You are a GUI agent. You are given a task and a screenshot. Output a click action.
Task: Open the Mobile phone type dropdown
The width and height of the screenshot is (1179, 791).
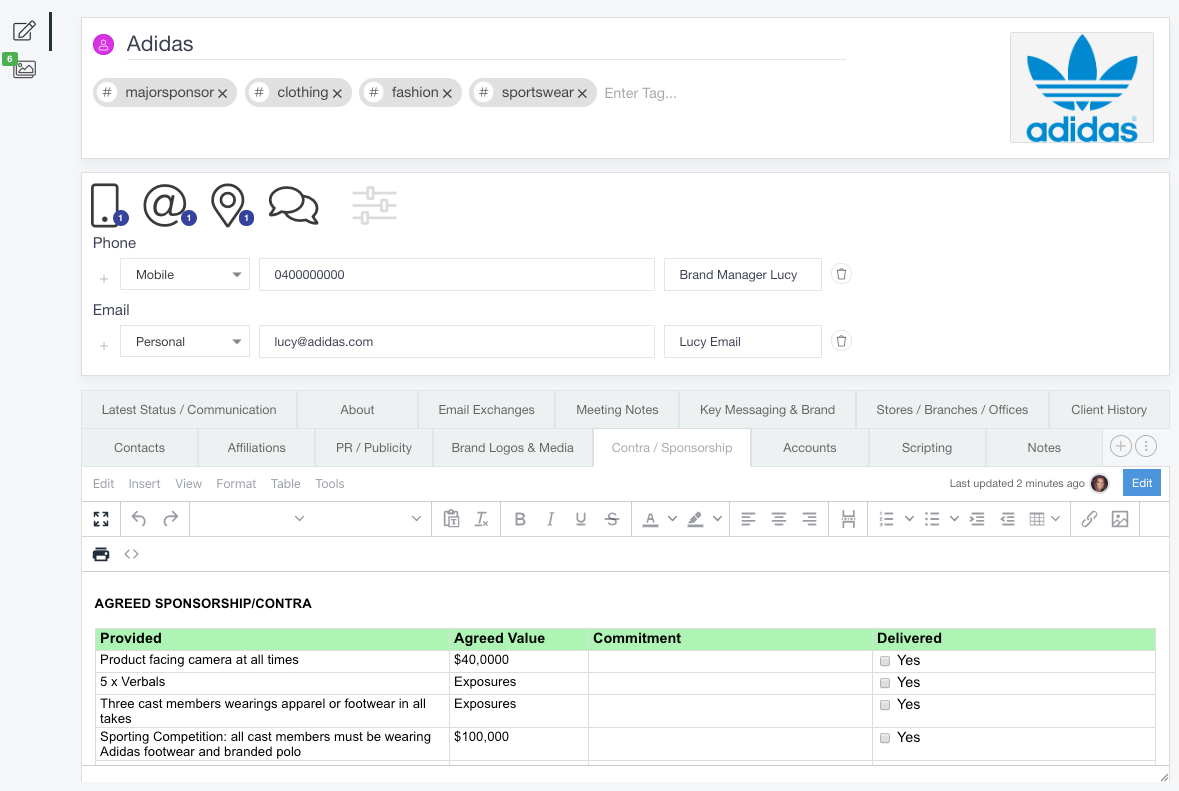(185, 274)
